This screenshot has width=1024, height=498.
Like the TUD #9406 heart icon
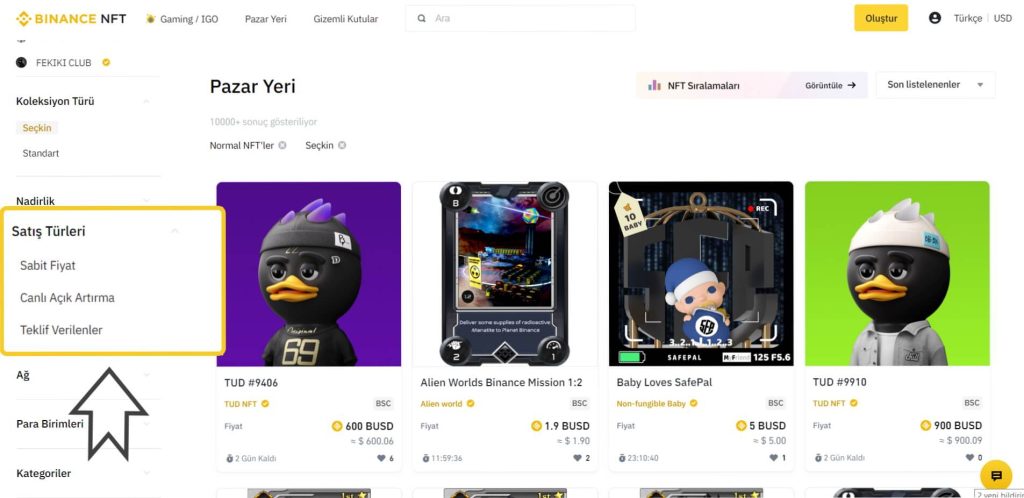pyautogui.click(x=381, y=458)
